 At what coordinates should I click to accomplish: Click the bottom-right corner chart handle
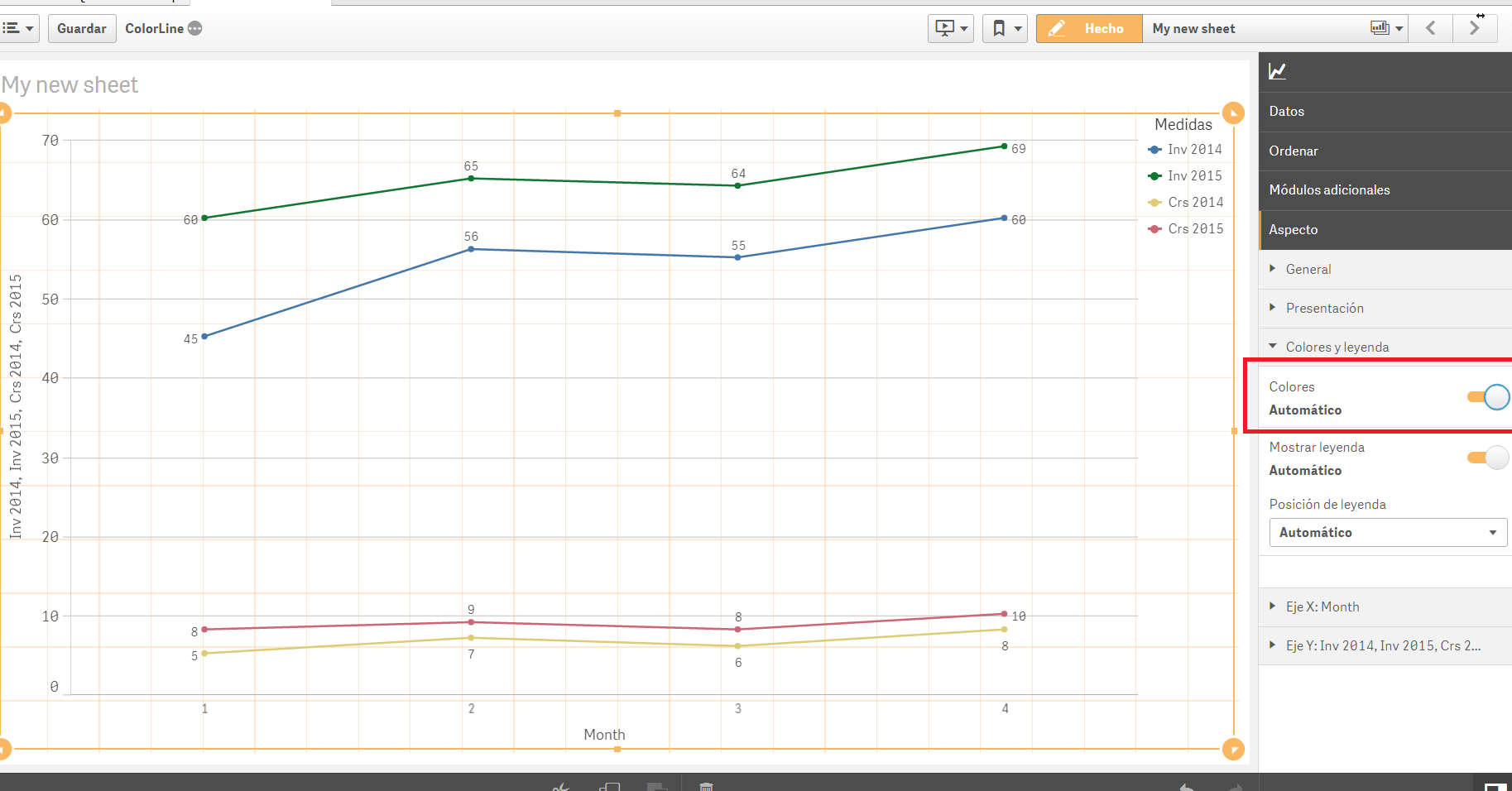1234,750
